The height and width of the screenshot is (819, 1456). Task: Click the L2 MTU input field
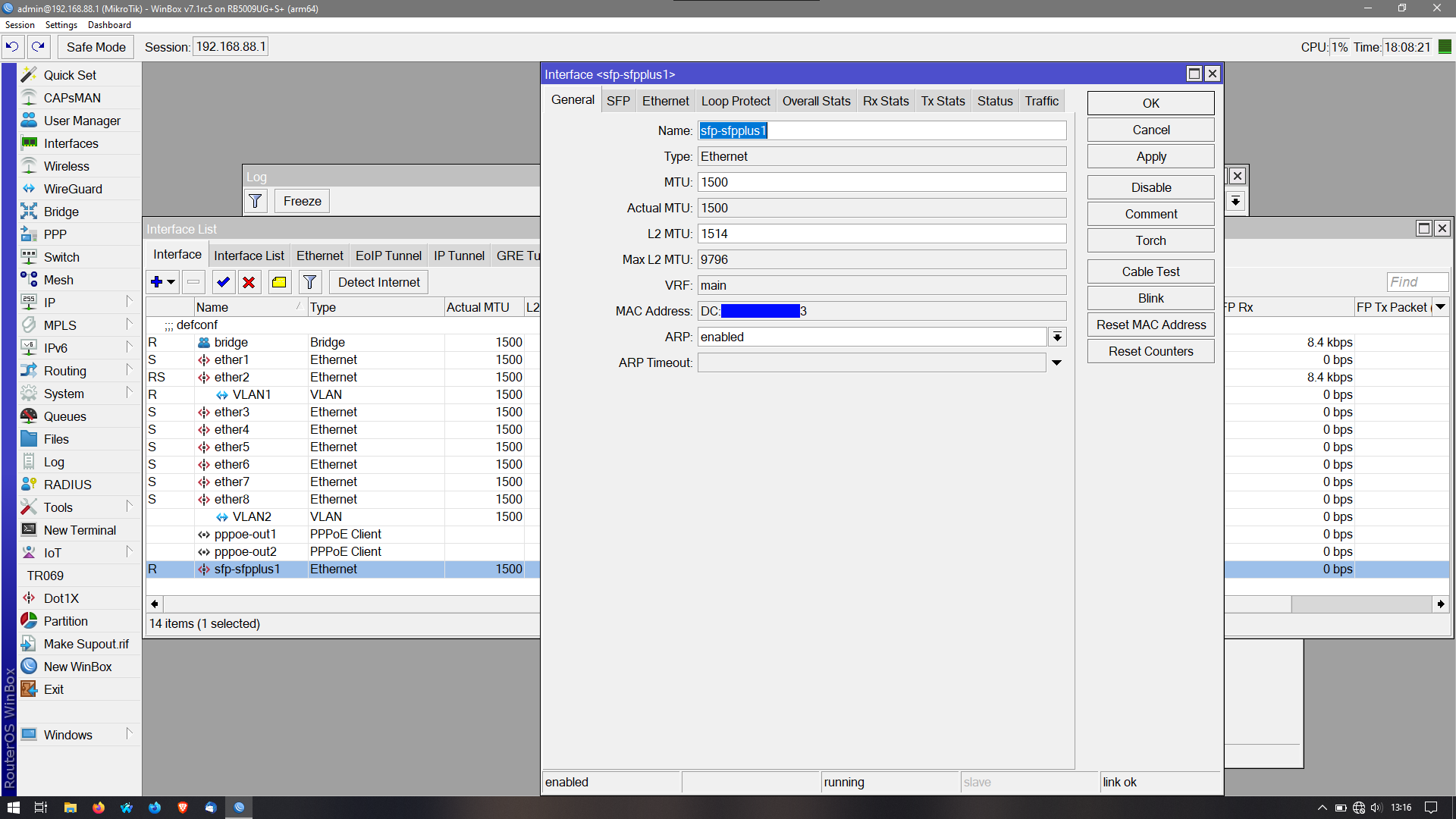coord(881,234)
